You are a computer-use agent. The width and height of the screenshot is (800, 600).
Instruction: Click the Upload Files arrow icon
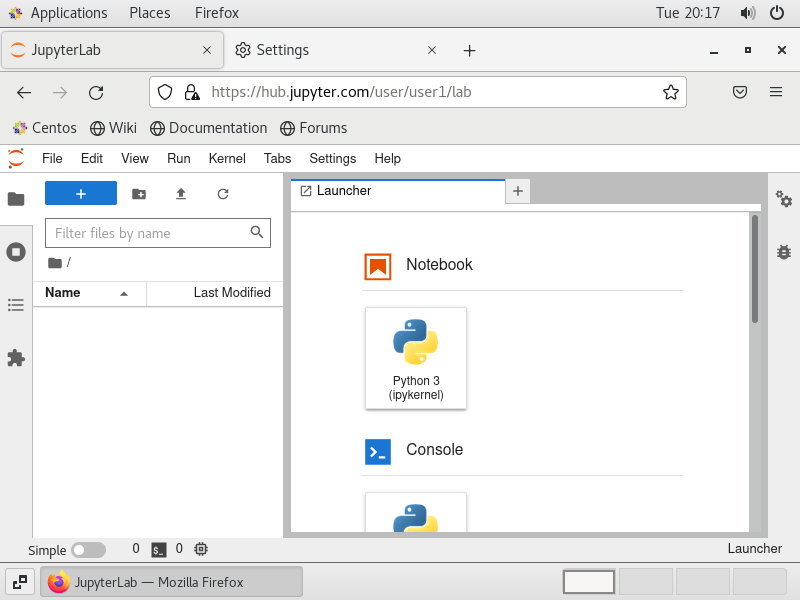tap(181, 194)
